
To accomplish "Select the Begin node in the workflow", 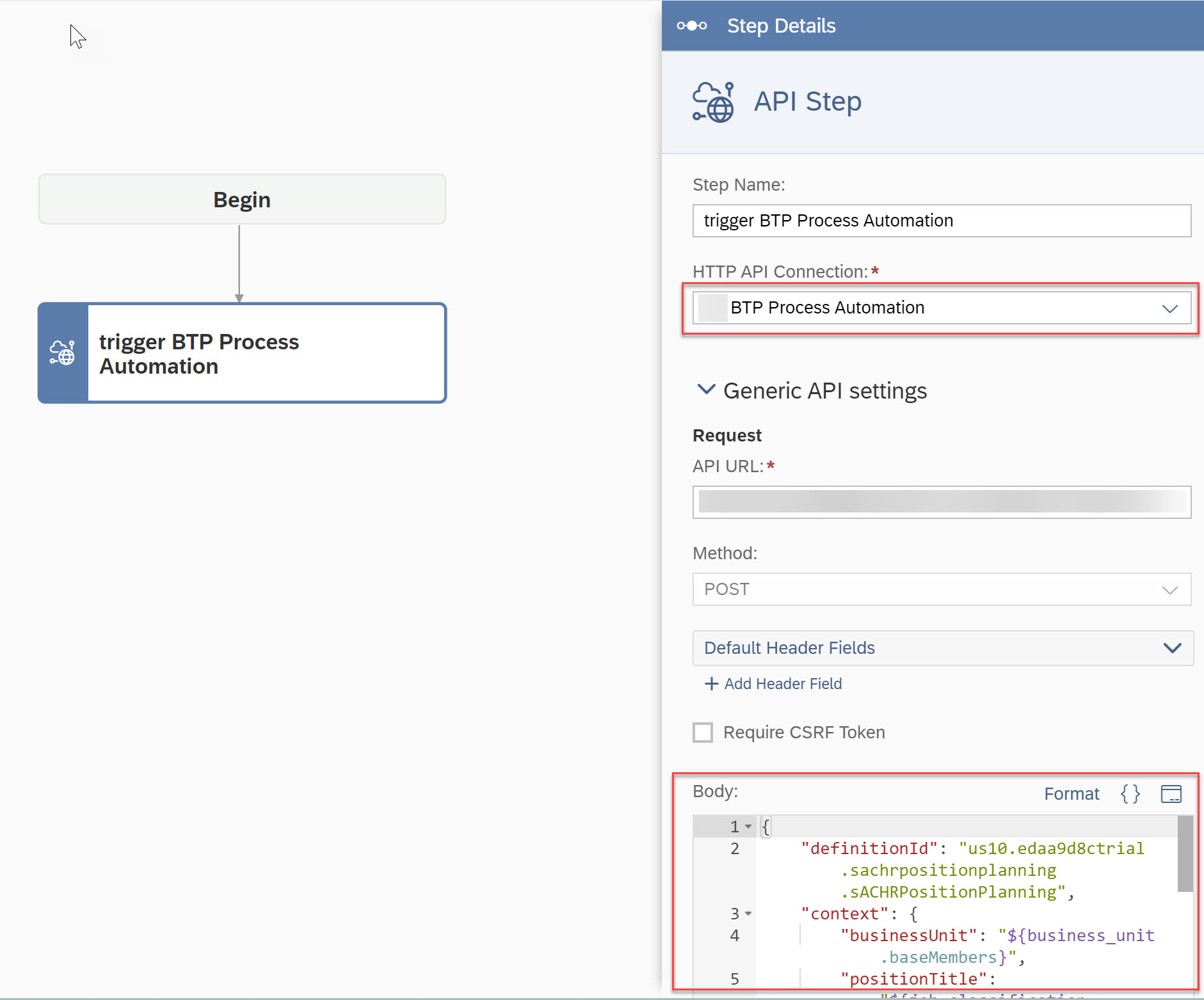I will (242, 200).
